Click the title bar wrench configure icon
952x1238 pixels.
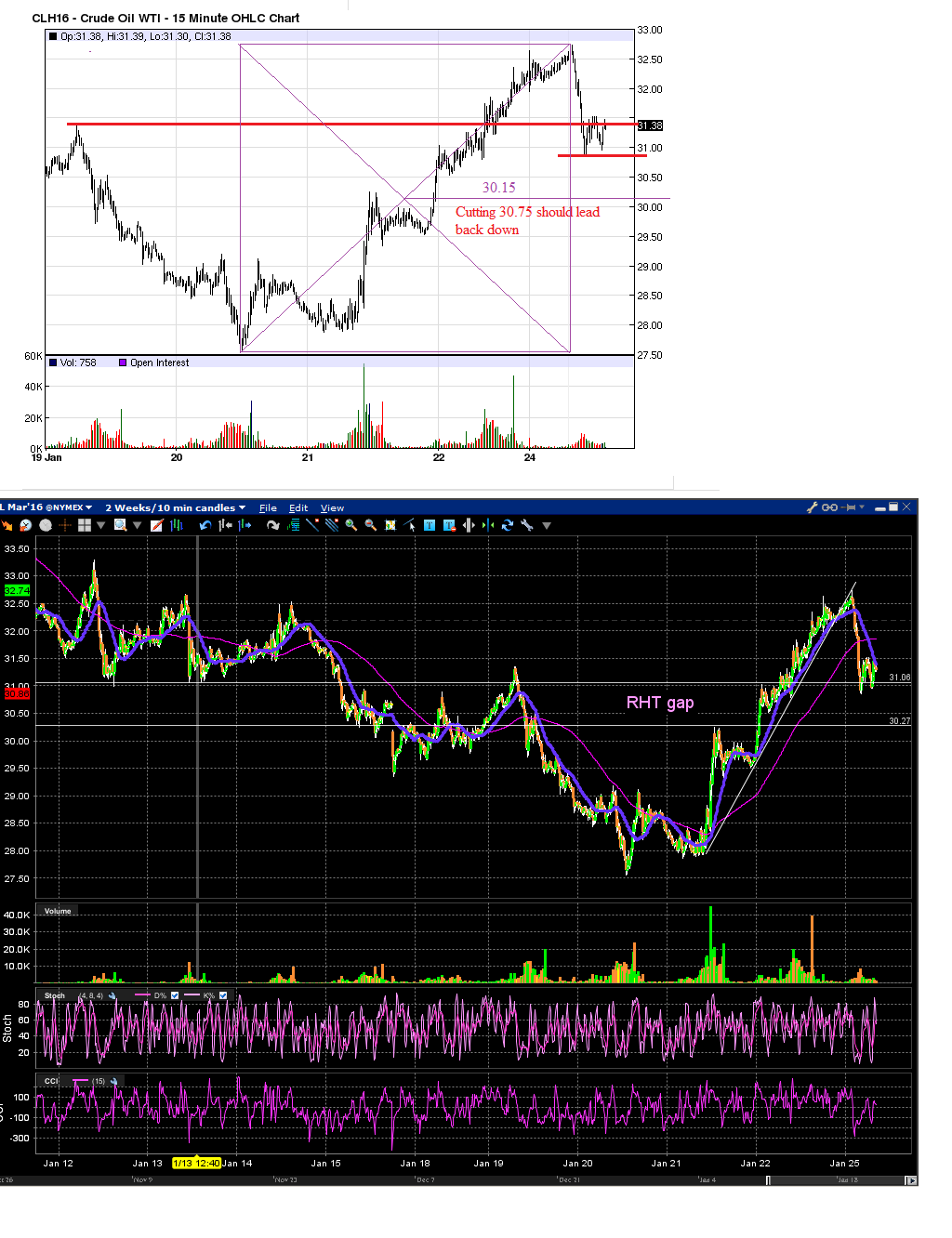pos(813,507)
